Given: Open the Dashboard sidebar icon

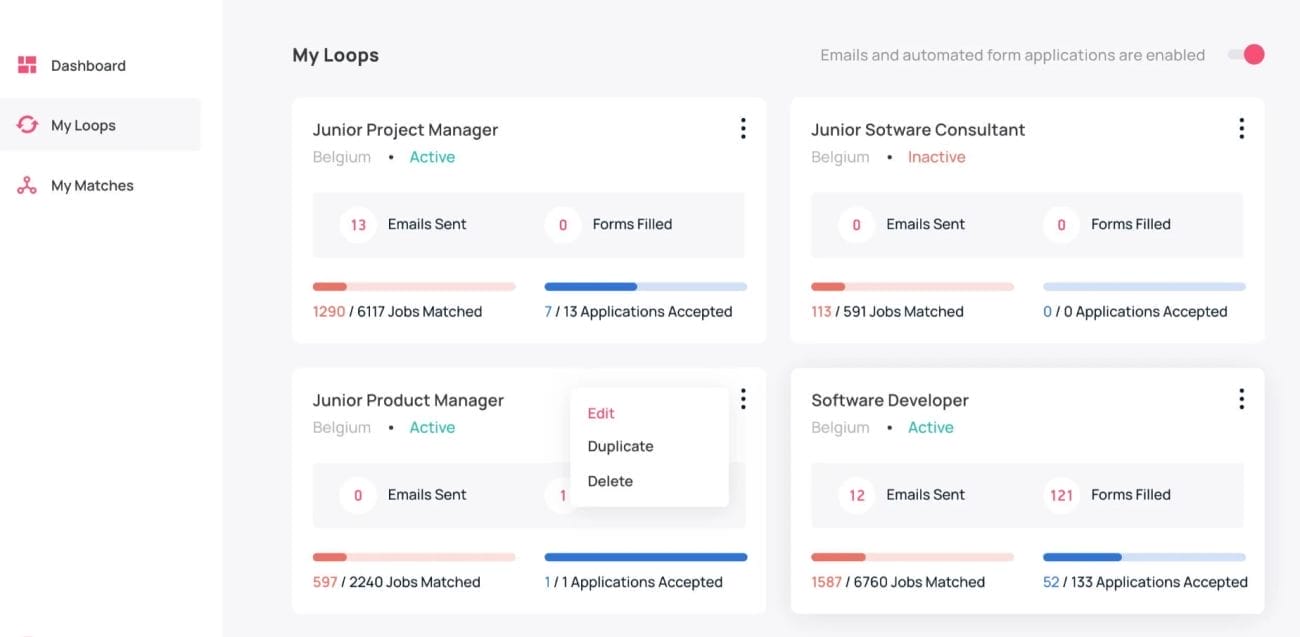Looking at the screenshot, I should click(26, 63).
